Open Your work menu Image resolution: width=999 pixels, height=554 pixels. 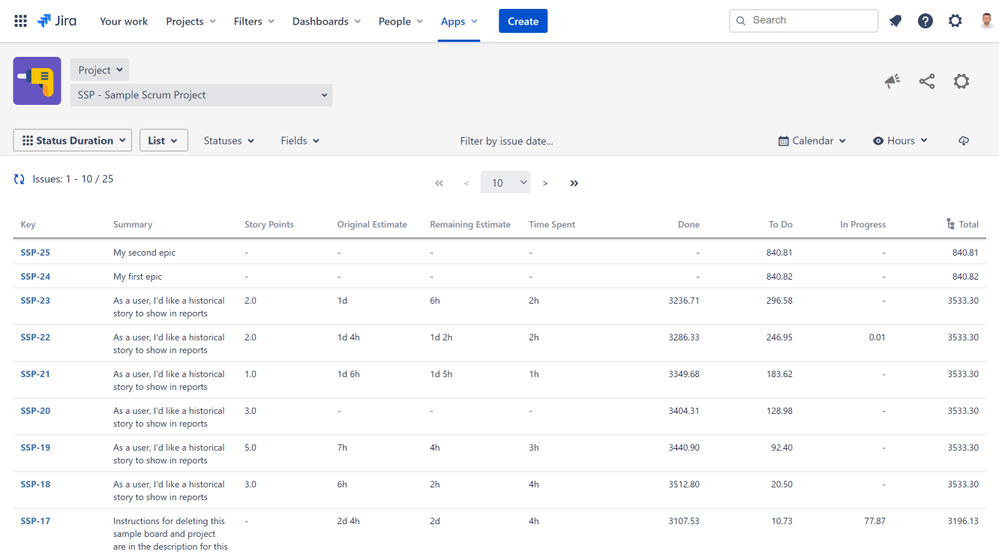pos(124,21)
